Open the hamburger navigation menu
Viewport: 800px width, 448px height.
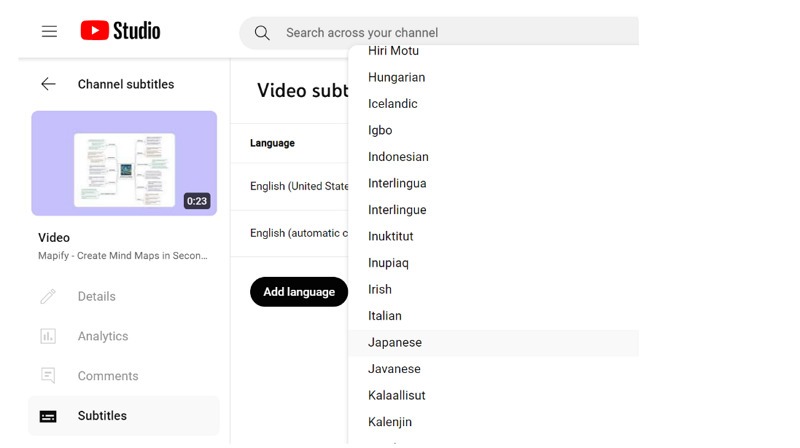coord(49,32)
